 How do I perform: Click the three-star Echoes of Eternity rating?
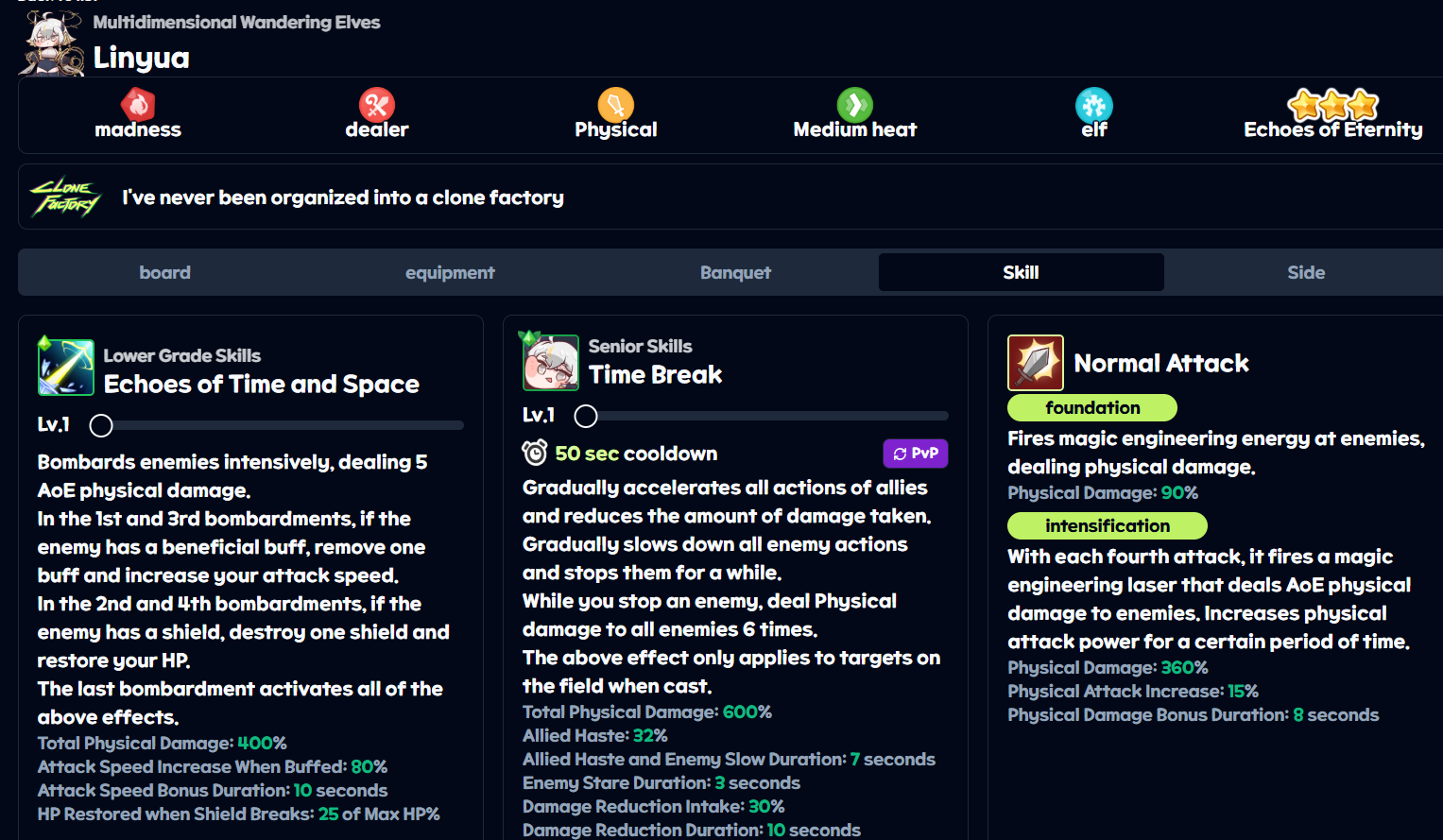(x=1333, y=104)
